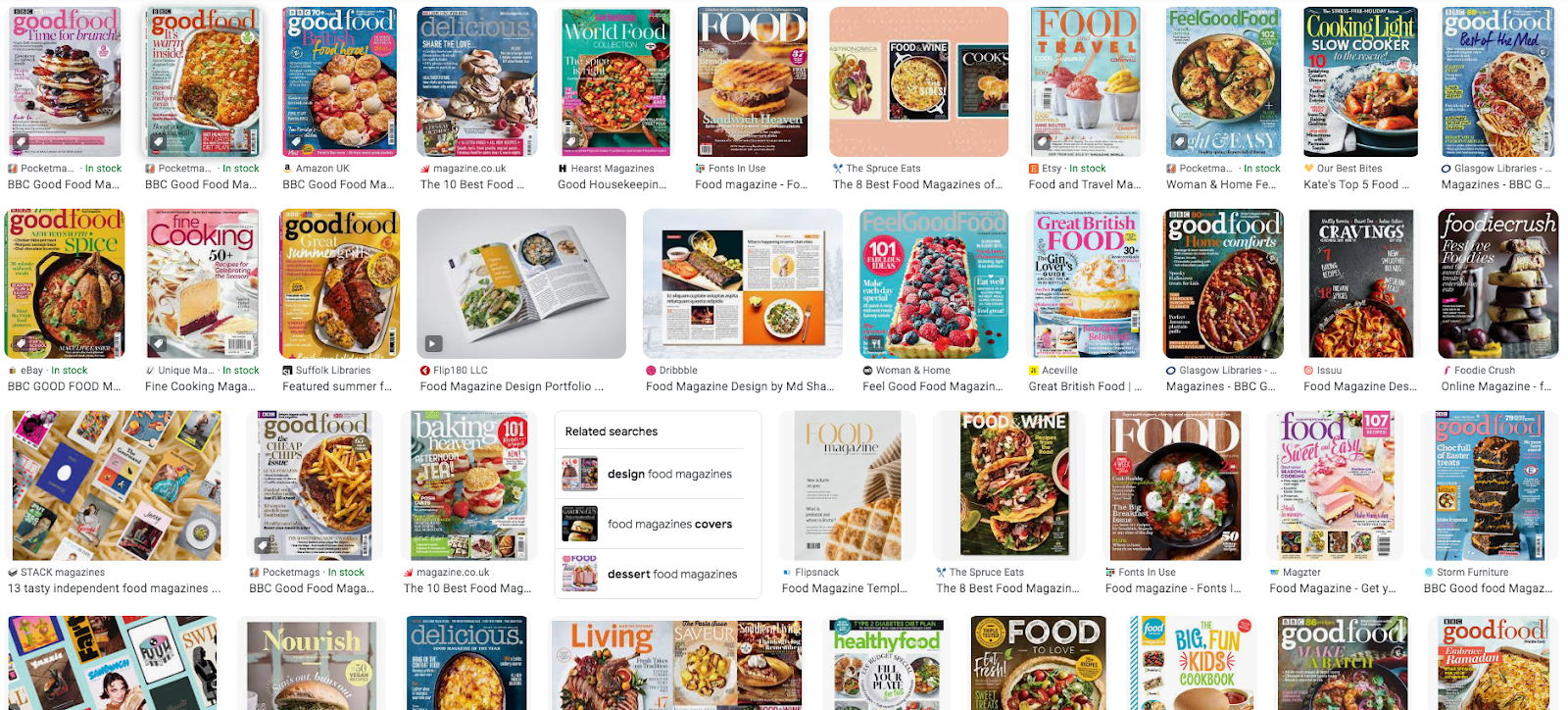The image size is (1568, 710).
Task: Click the Amazon UK source favicon
Action: tap(287, 169)
